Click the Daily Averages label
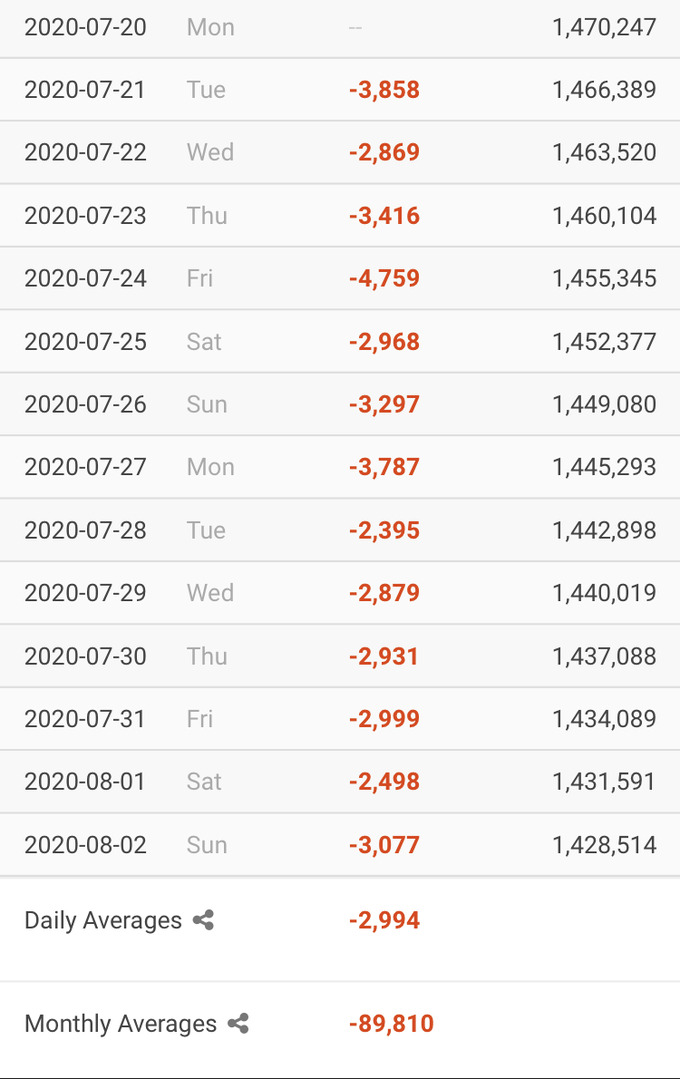The height and width of the screenshot is (1079, 680). click(103, 921)
